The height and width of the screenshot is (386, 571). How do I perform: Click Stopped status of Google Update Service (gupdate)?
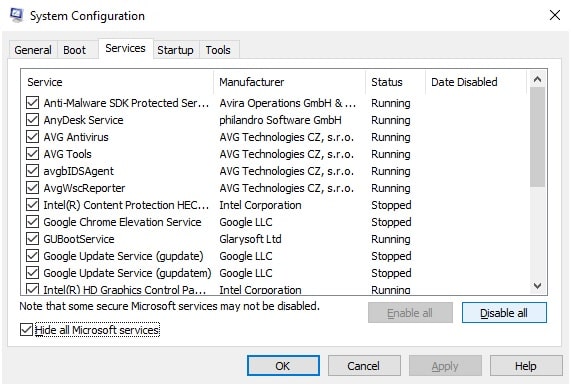pyautogui.click(x=391, y=256)
